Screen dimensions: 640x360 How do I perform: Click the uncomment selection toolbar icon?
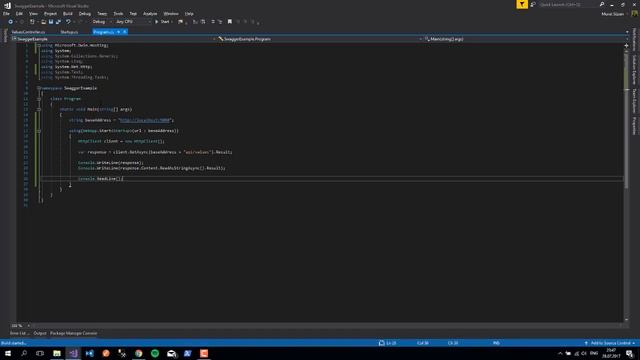click(220, 22)
